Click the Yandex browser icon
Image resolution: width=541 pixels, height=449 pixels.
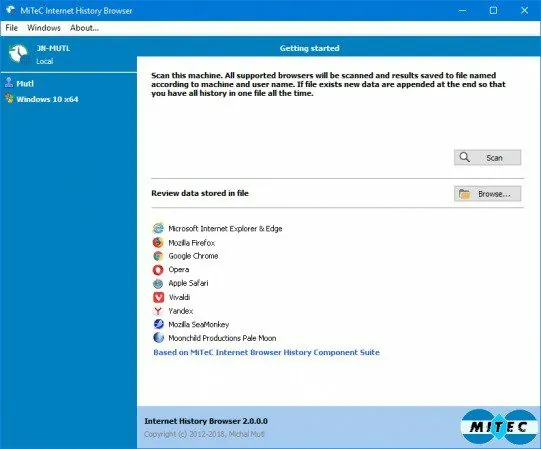coord(158,311)
